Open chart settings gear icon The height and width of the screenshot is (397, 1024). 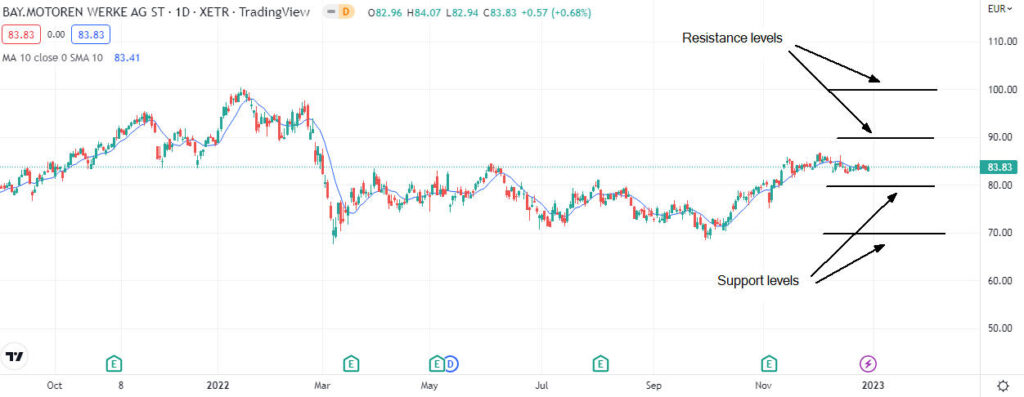(x=1002, y=385)
